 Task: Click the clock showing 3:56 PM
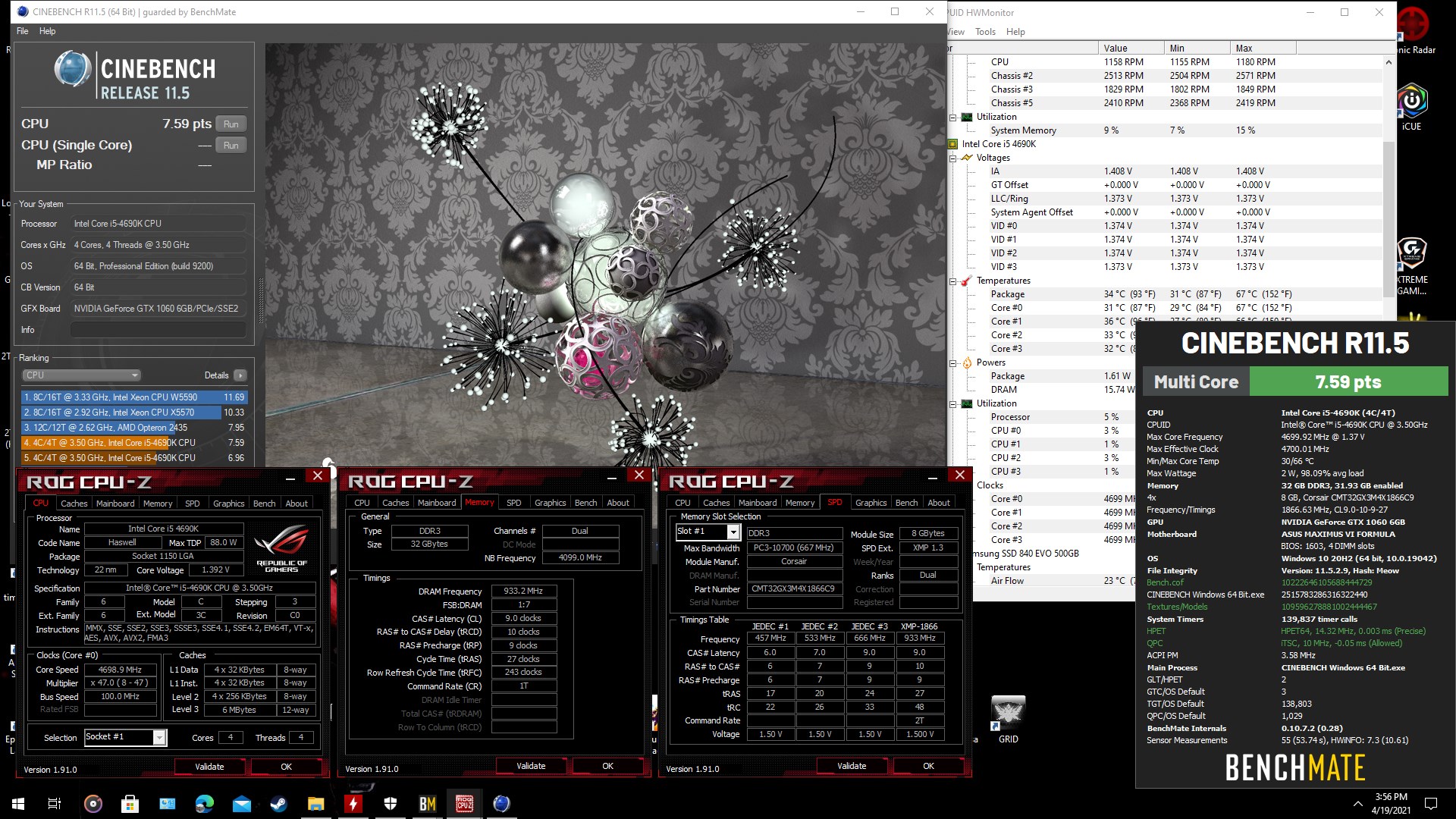(x=1391, y=797)
